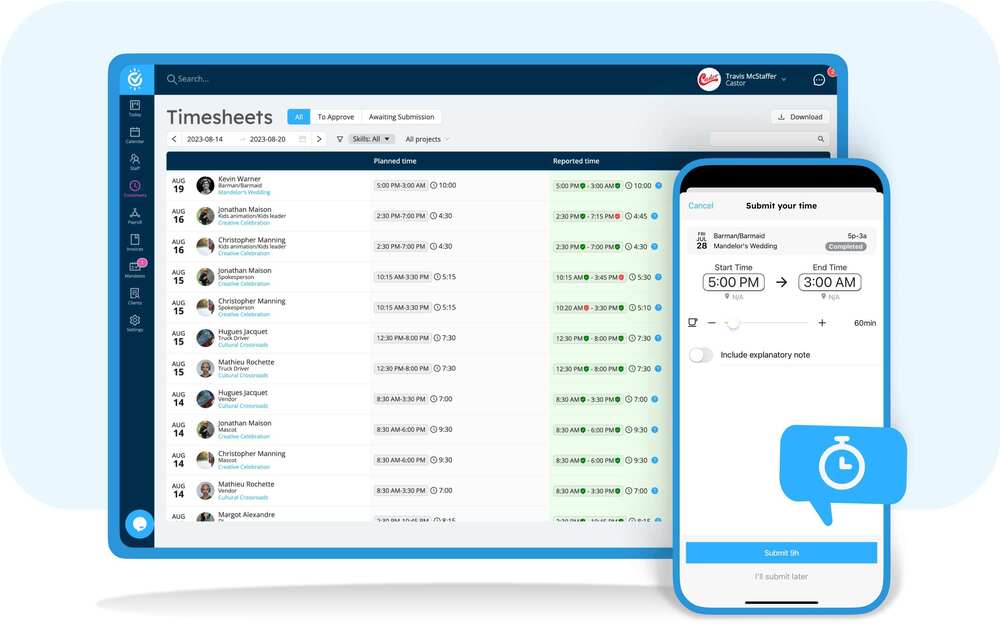Switch to the To Approve tab

(335, 117)
